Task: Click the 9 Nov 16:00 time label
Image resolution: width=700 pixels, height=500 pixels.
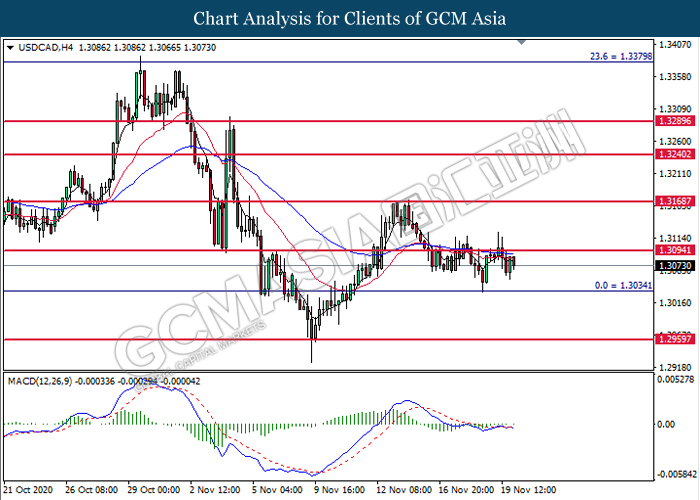Action: pyautogui.click(x=339, y=490)
